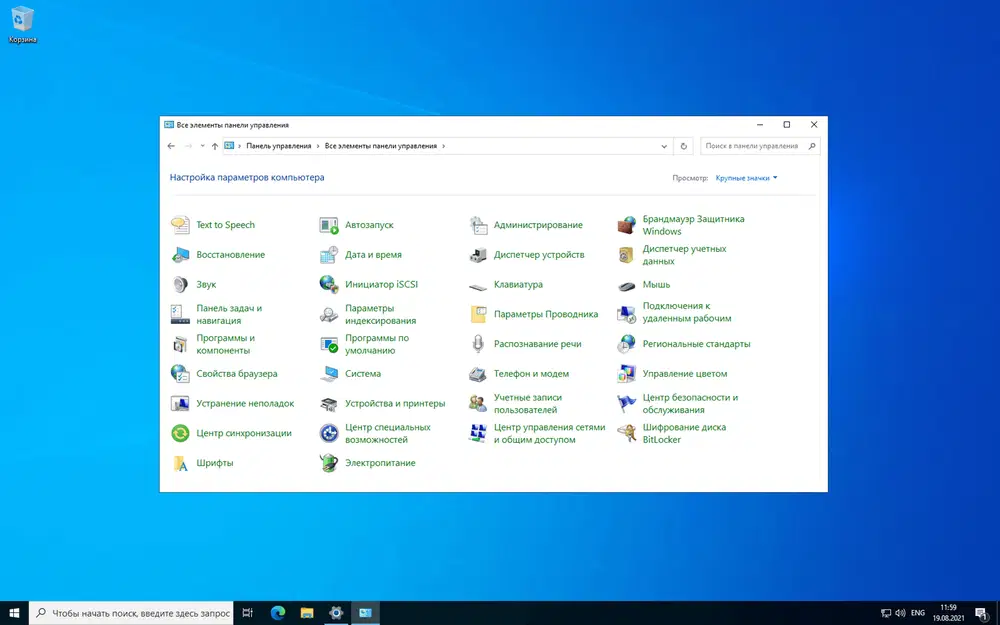This screenshot has height=625, width=1000.
Task: Open the Центр синхронизации icon
Action: (x=180, y=433)
